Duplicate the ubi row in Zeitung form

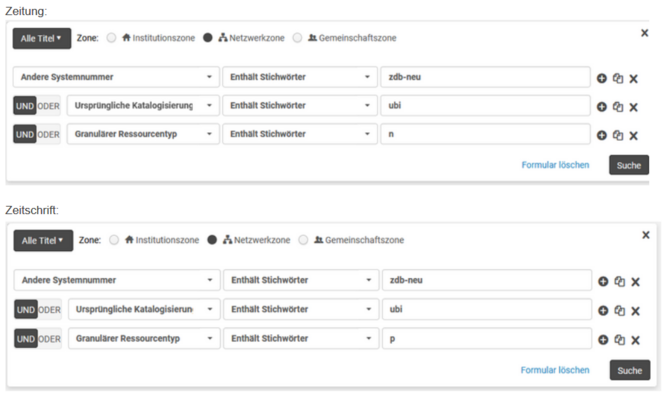click(618, 107)
